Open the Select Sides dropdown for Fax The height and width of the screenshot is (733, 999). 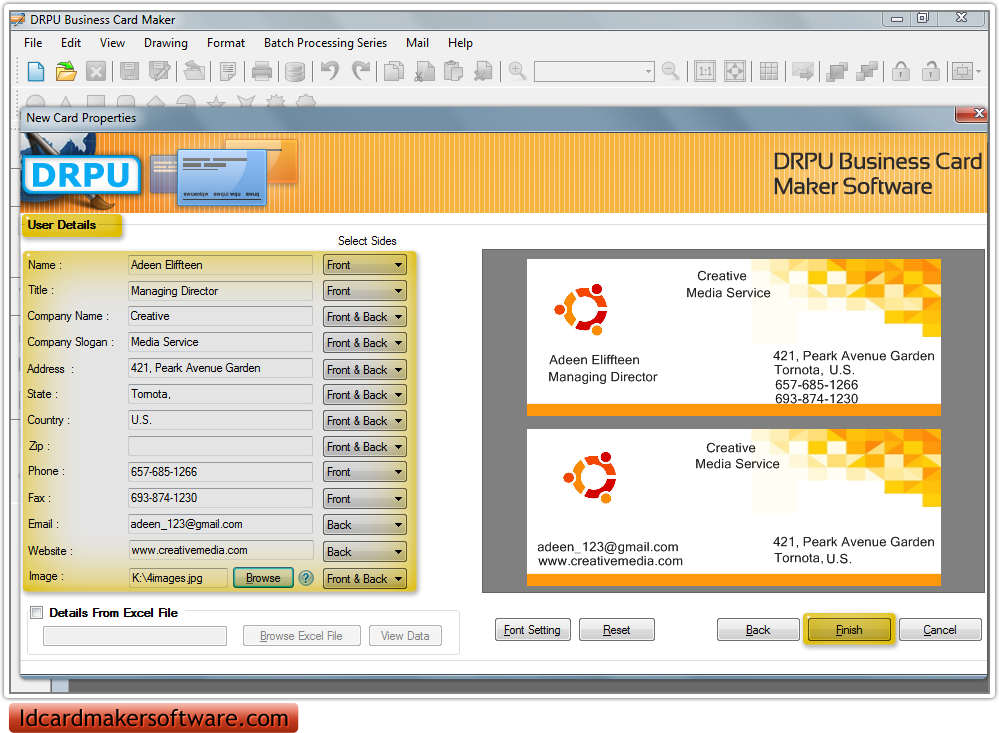coord(364,499)
